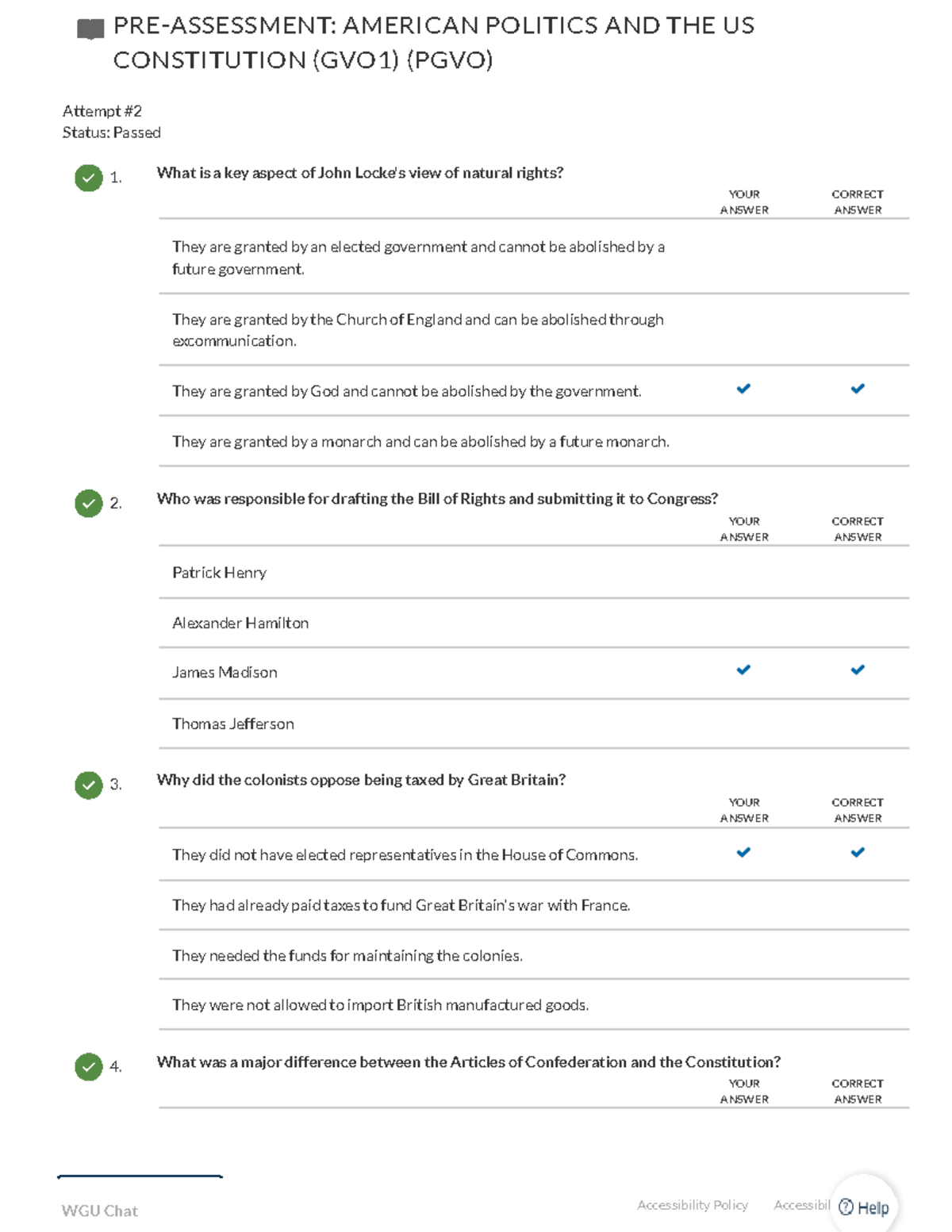The image size is (952, 1232).
Task: Select the Alexander Hamilton answer option
Action: point(240,624)
